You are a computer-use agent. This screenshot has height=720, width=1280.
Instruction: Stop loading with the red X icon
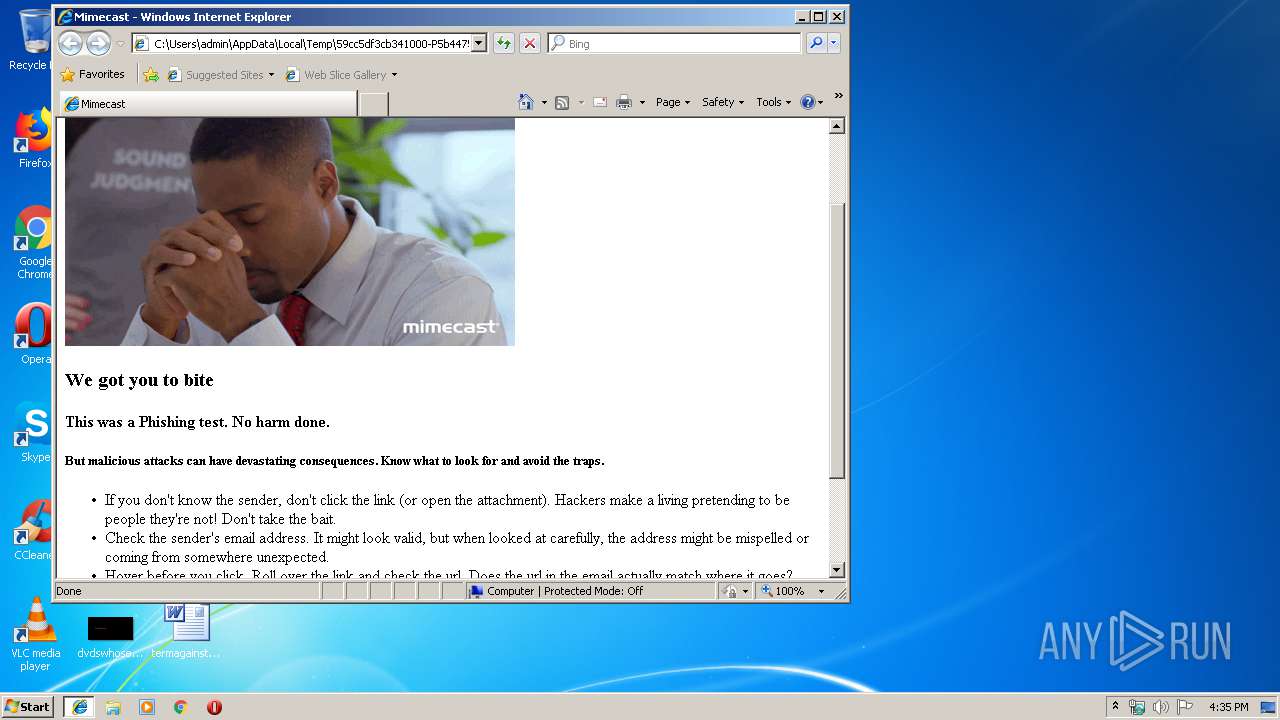click(530, 43)
